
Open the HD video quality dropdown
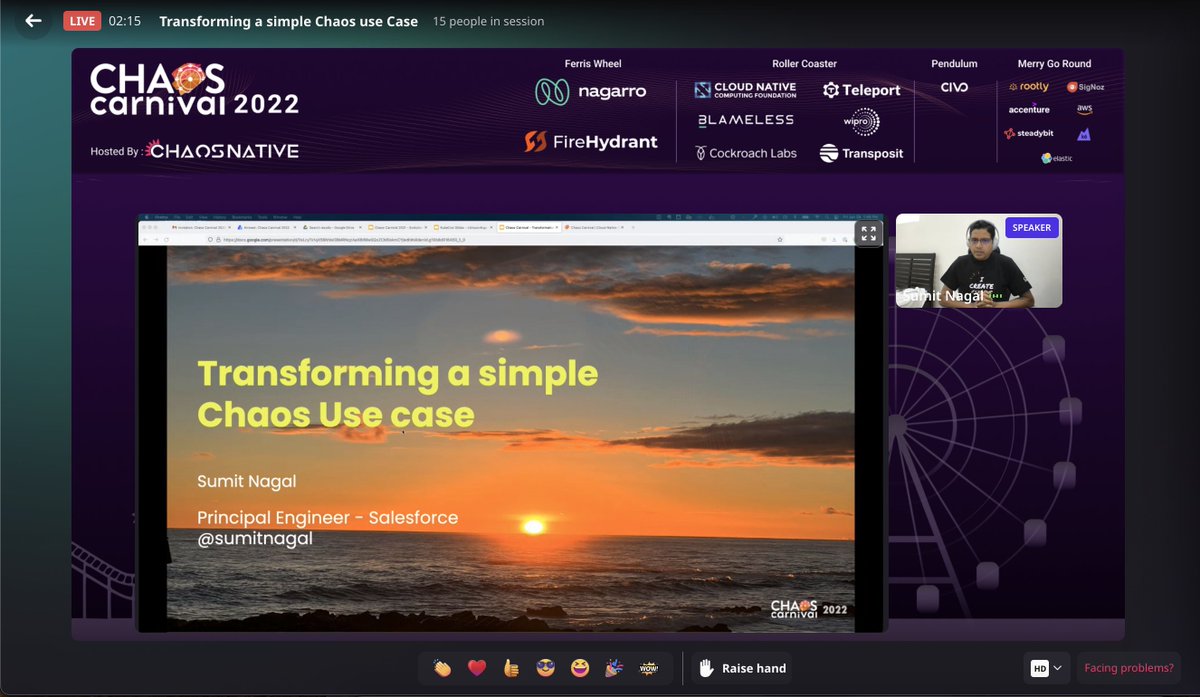pyautogui.click(x=1045, y=668)
